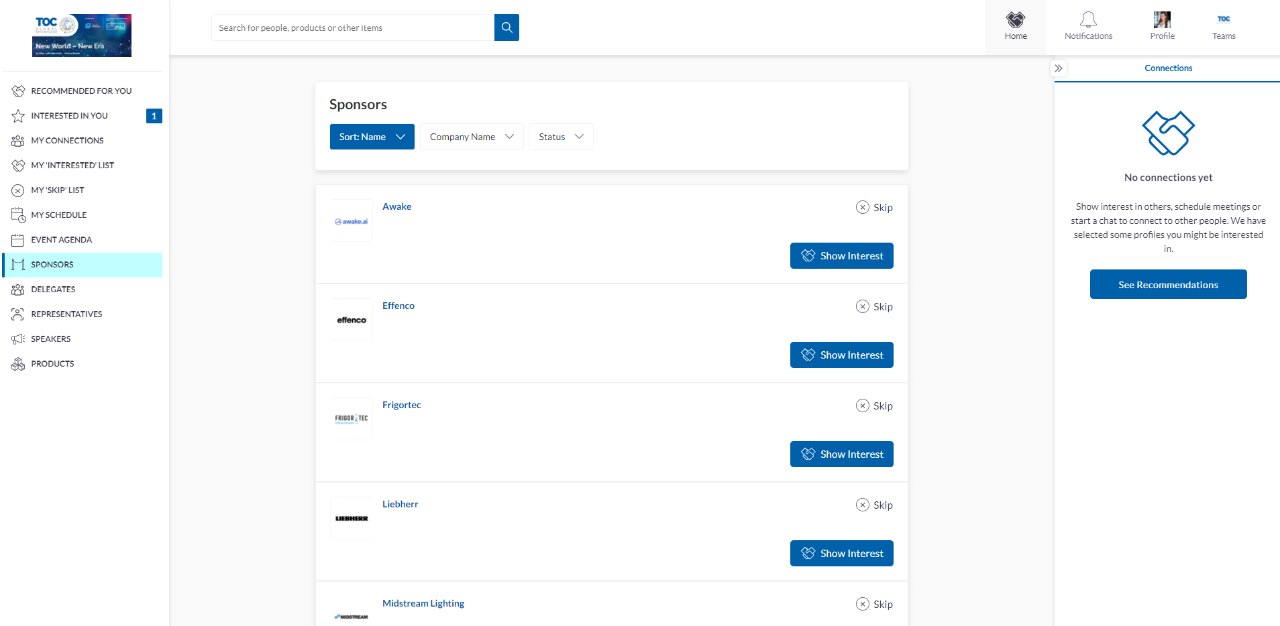Click the Representatives sidebar icon
1280x626 pixels.
(x=18, y=314)
